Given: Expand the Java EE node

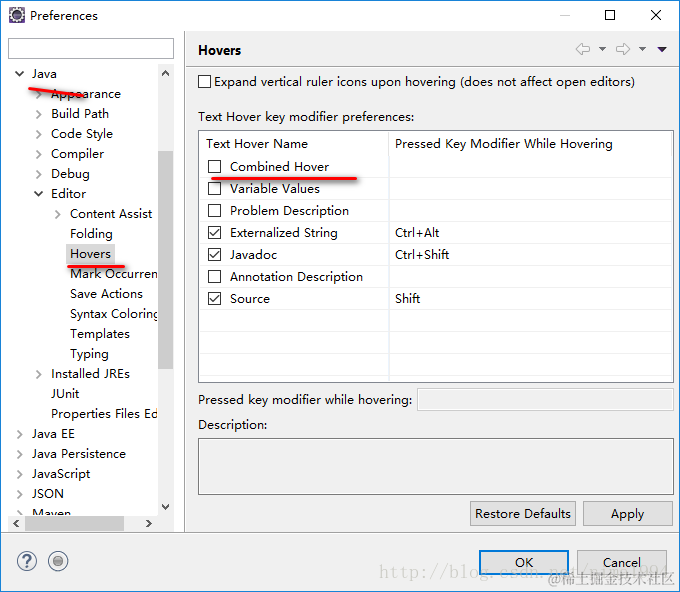Looking at the screenshot, I should pyautogui.click(x=20, y=434).
